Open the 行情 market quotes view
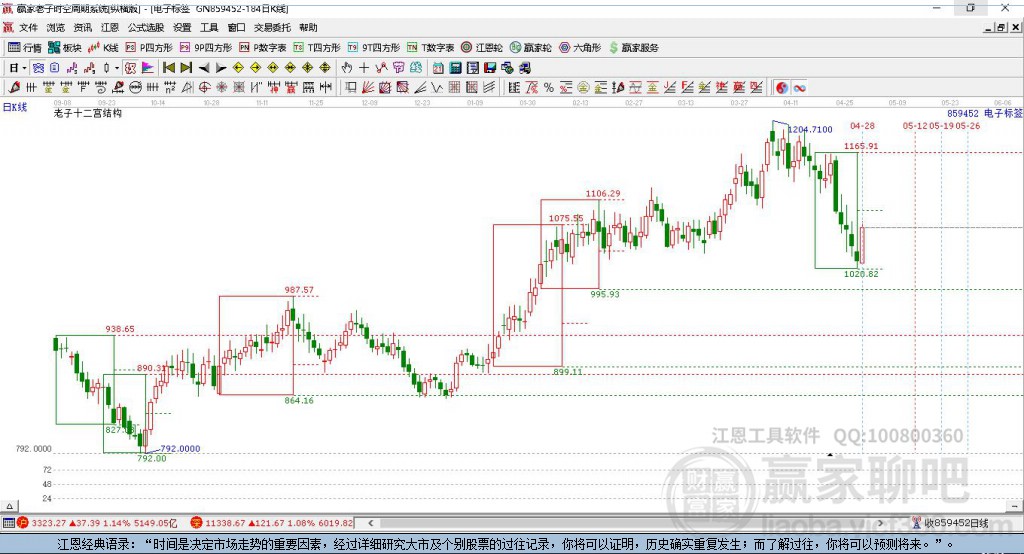This screenshot has height=554, width=1024. click(25, 48)
